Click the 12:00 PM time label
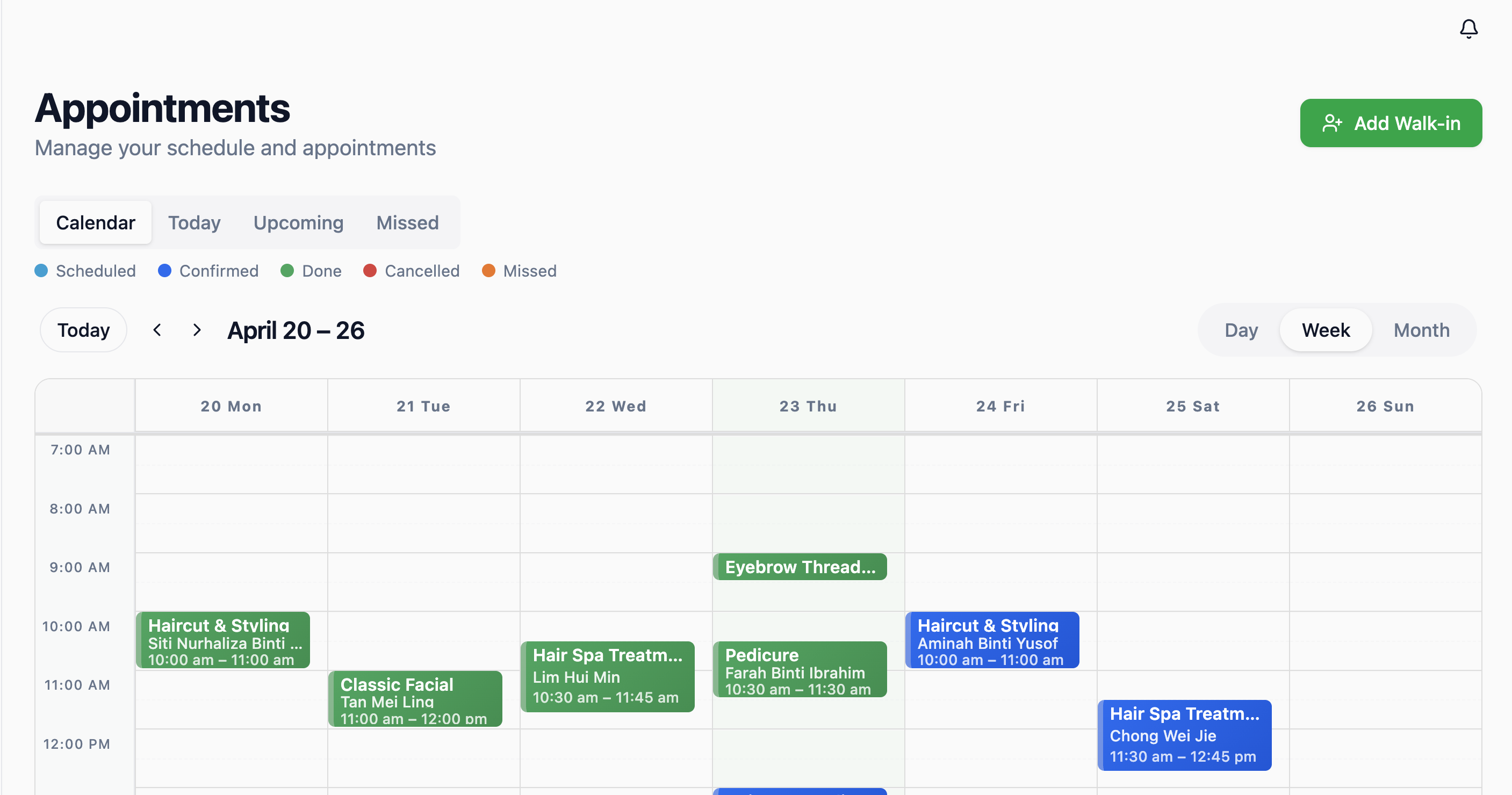The width and height of the screenshot is (1512, 795). [77, 744]
